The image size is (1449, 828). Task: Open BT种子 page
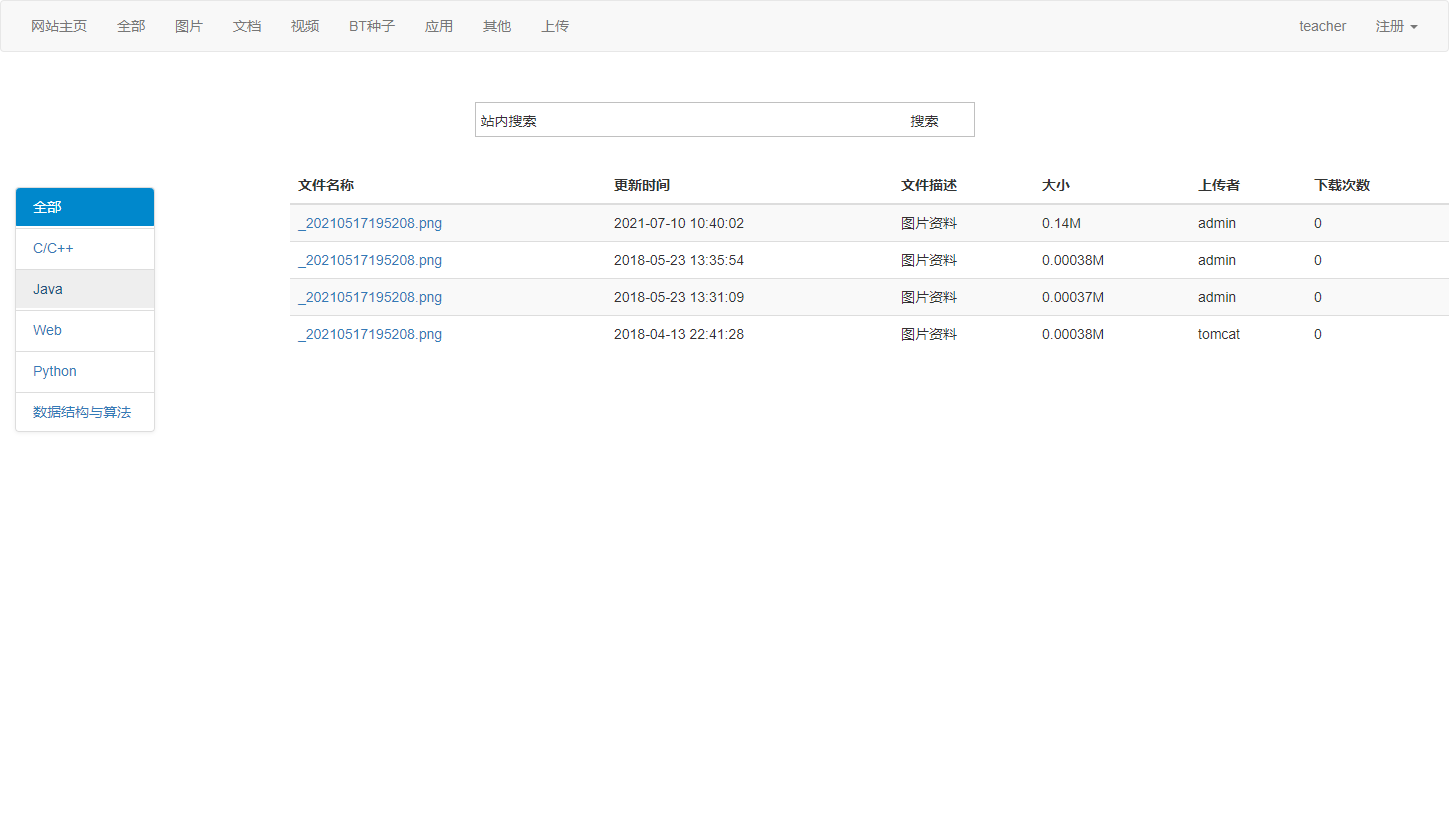372,26
